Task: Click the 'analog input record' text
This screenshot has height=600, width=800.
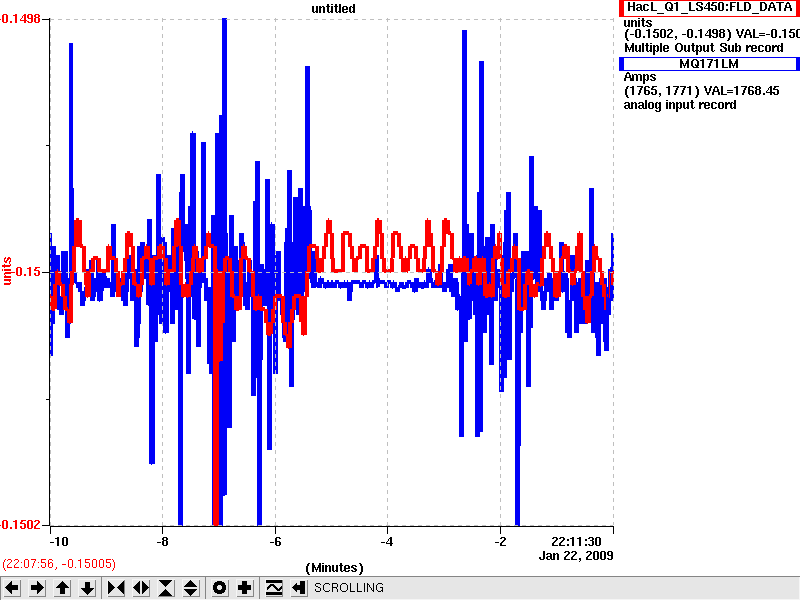Action: point(680,105)
